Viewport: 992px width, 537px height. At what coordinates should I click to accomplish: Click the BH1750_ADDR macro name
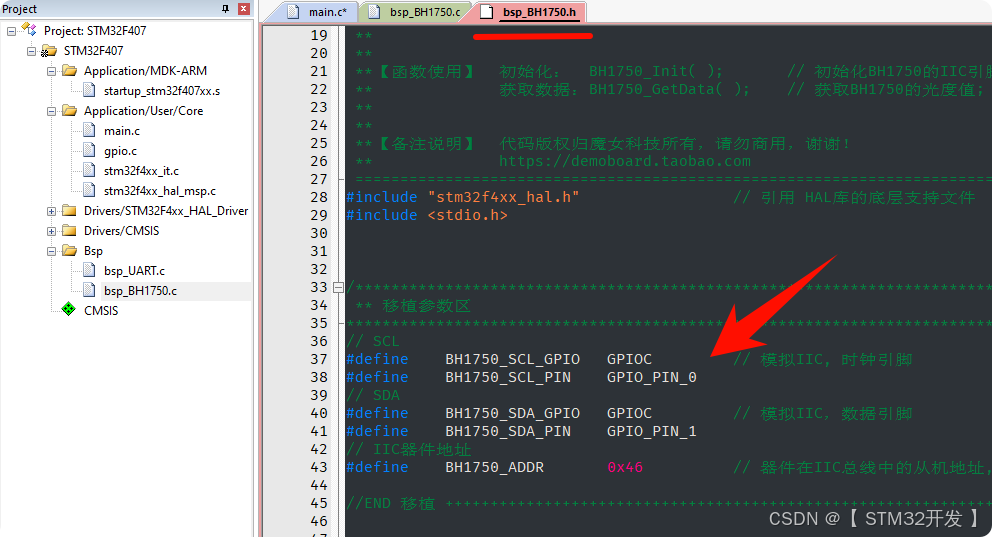click(494, 467)
